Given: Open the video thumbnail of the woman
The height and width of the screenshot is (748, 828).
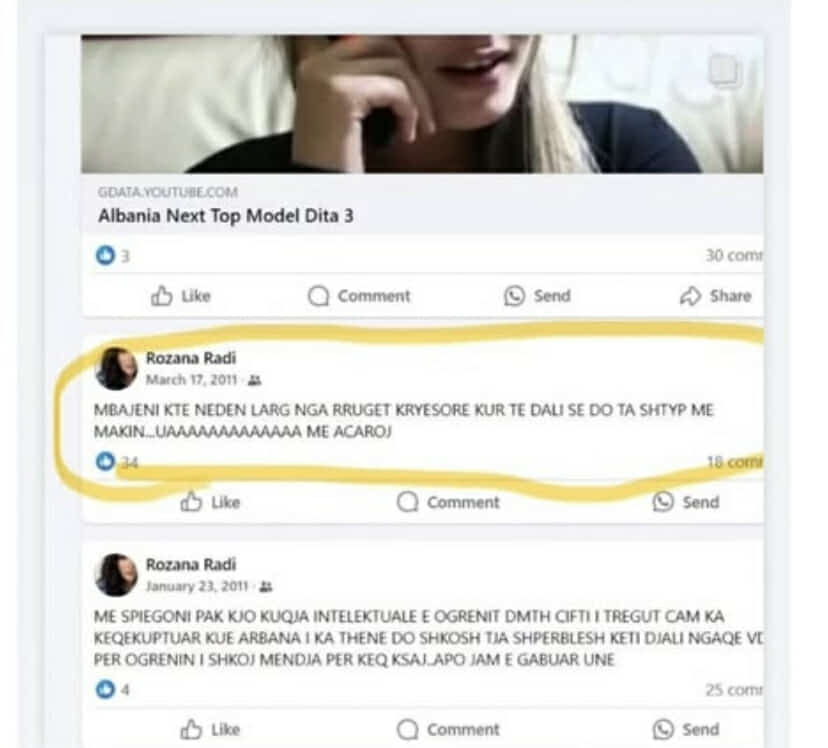Looking at the screenshot, I should pos(422,104).
